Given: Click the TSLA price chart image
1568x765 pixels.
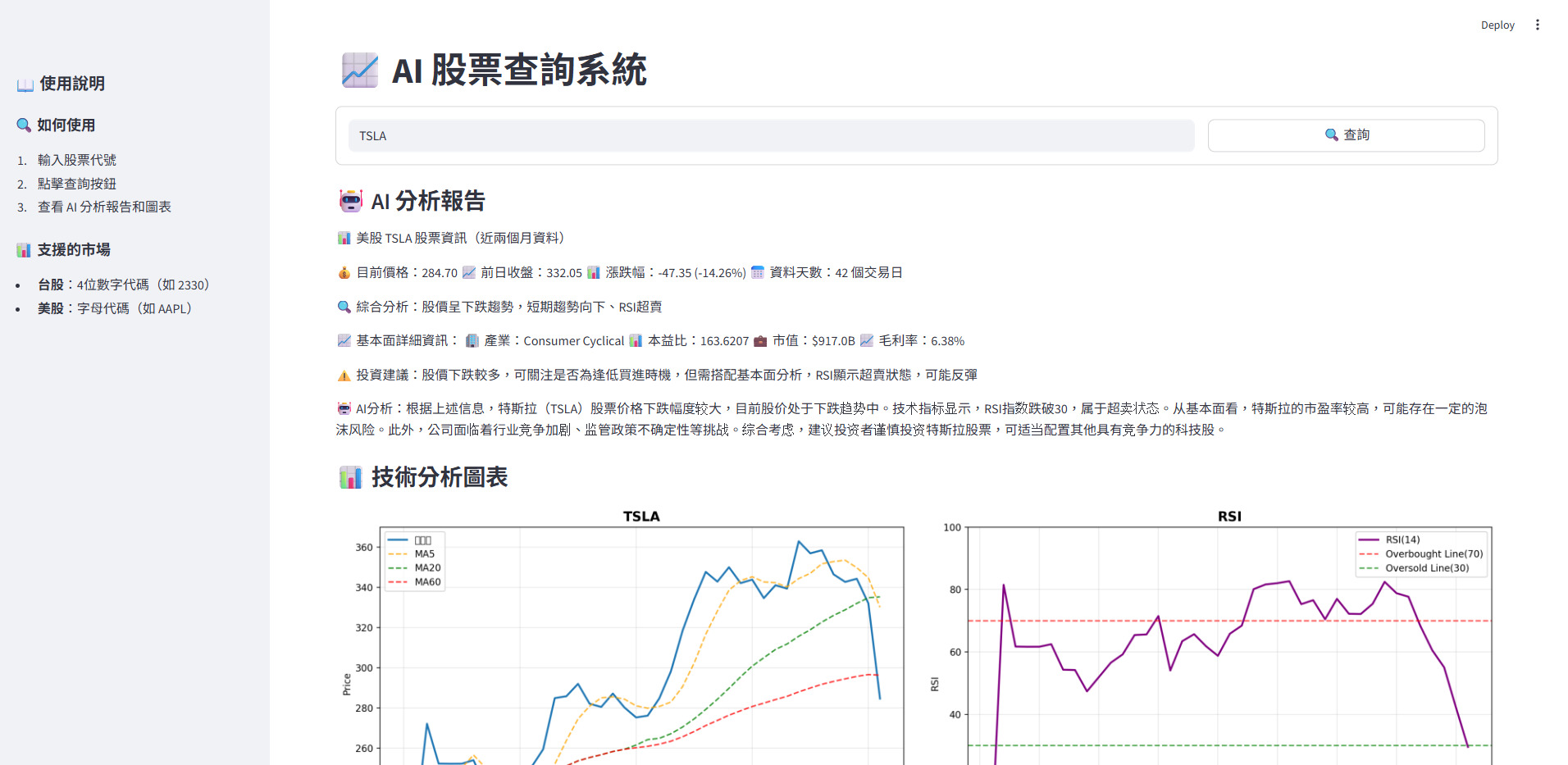Looking at the screenshot, I should point(625,637).
